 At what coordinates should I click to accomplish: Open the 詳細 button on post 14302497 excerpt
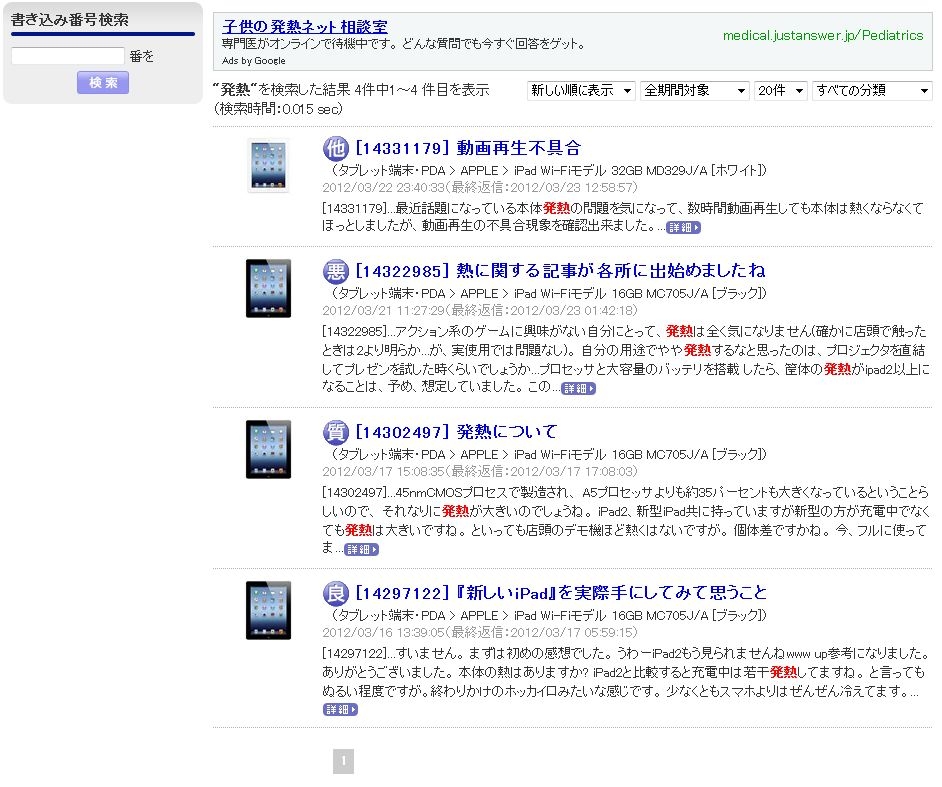tap(361, 549)
